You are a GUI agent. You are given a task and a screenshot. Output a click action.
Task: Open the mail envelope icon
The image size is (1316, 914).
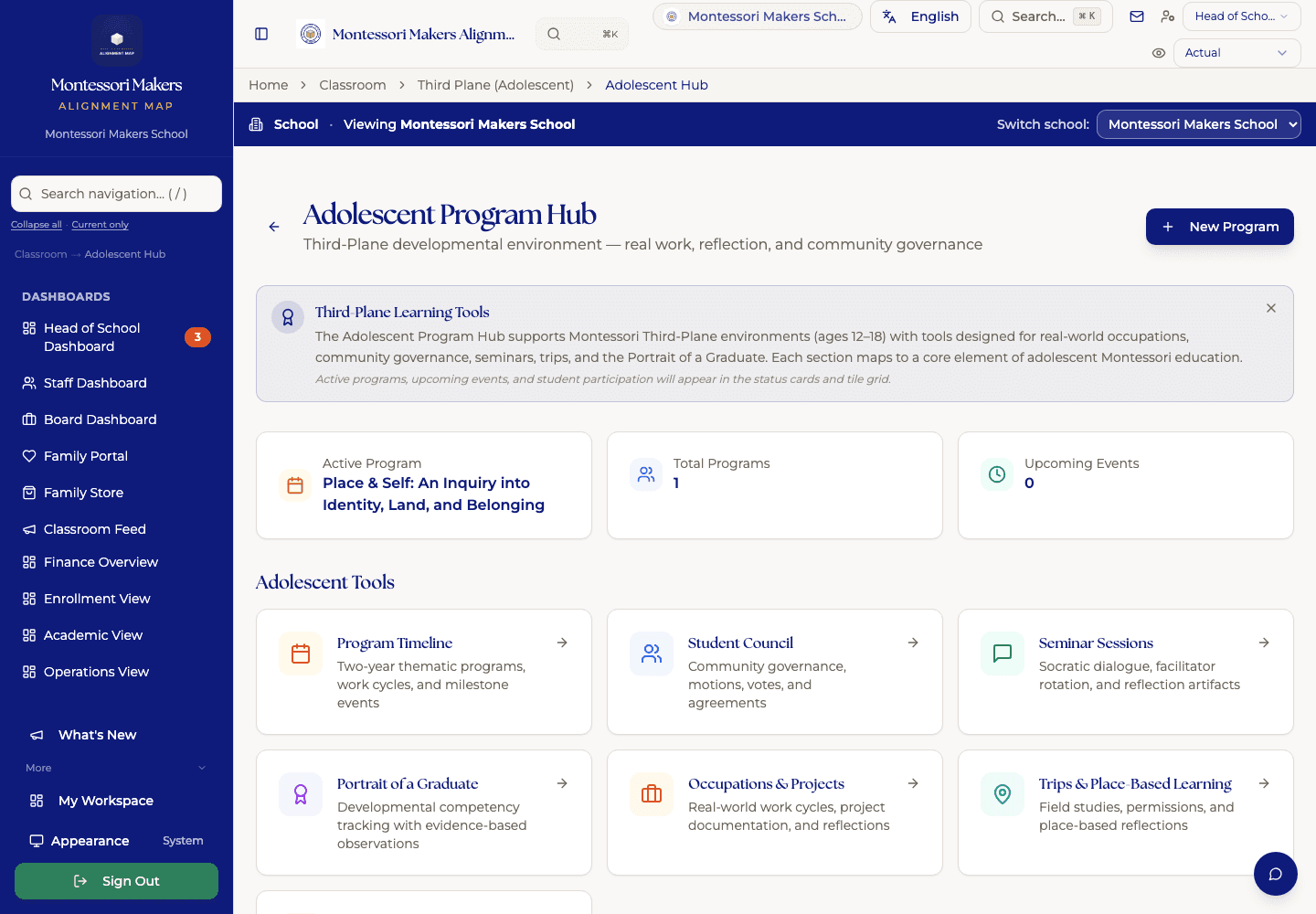tap(1137, 16)
